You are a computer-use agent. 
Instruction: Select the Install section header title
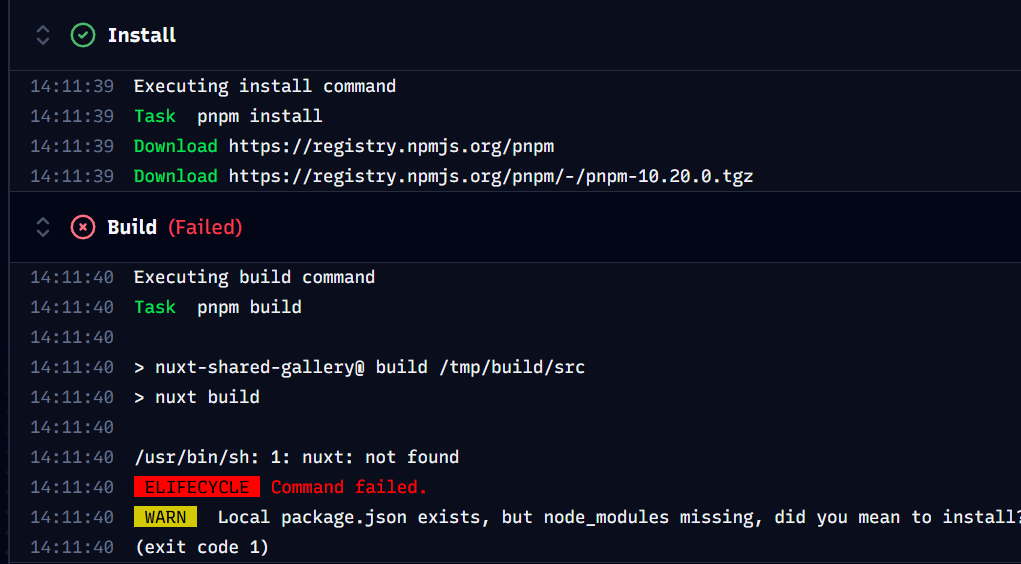click(x=141, y=35)
